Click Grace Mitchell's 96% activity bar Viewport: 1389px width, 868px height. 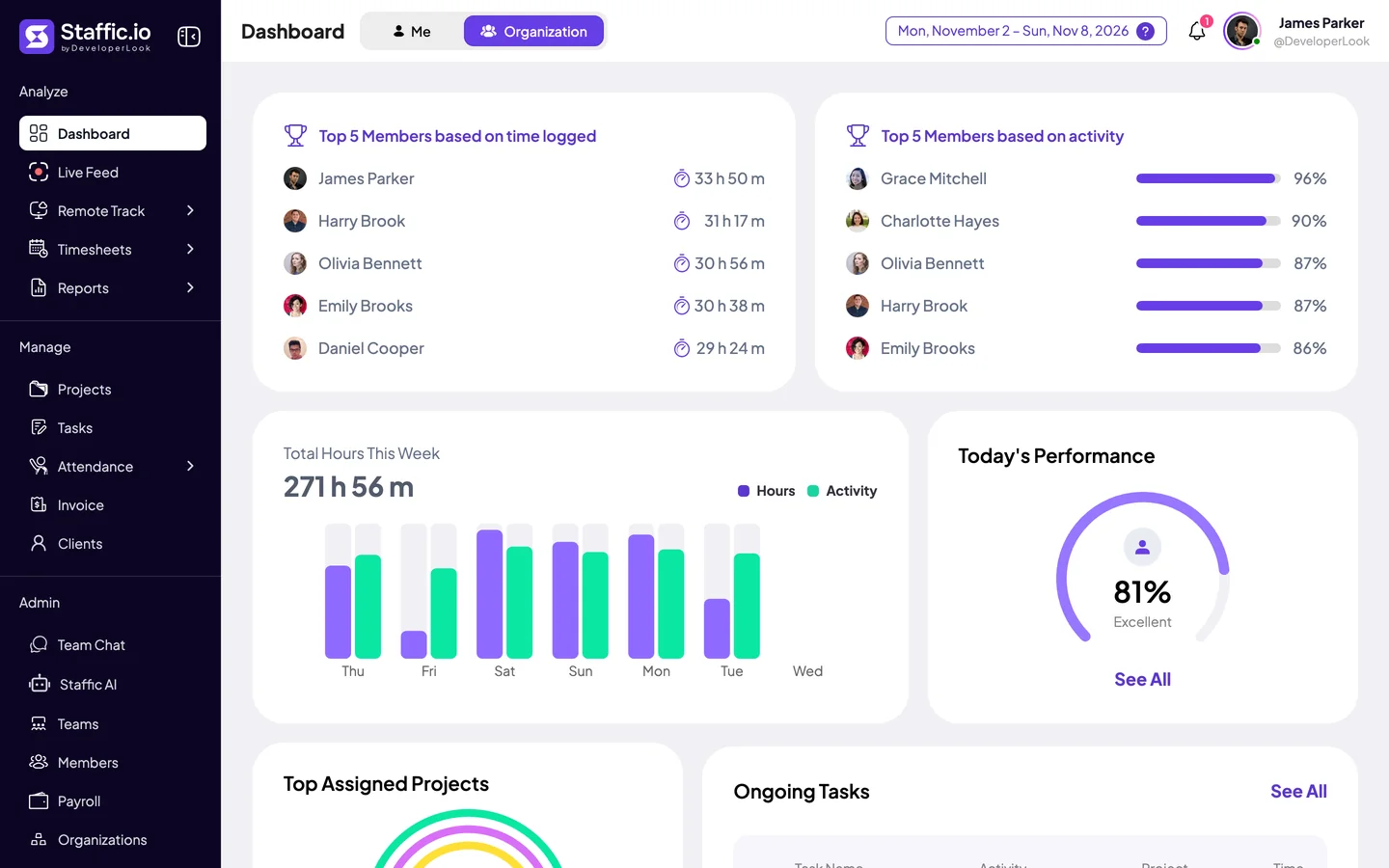coord(1208,178)
